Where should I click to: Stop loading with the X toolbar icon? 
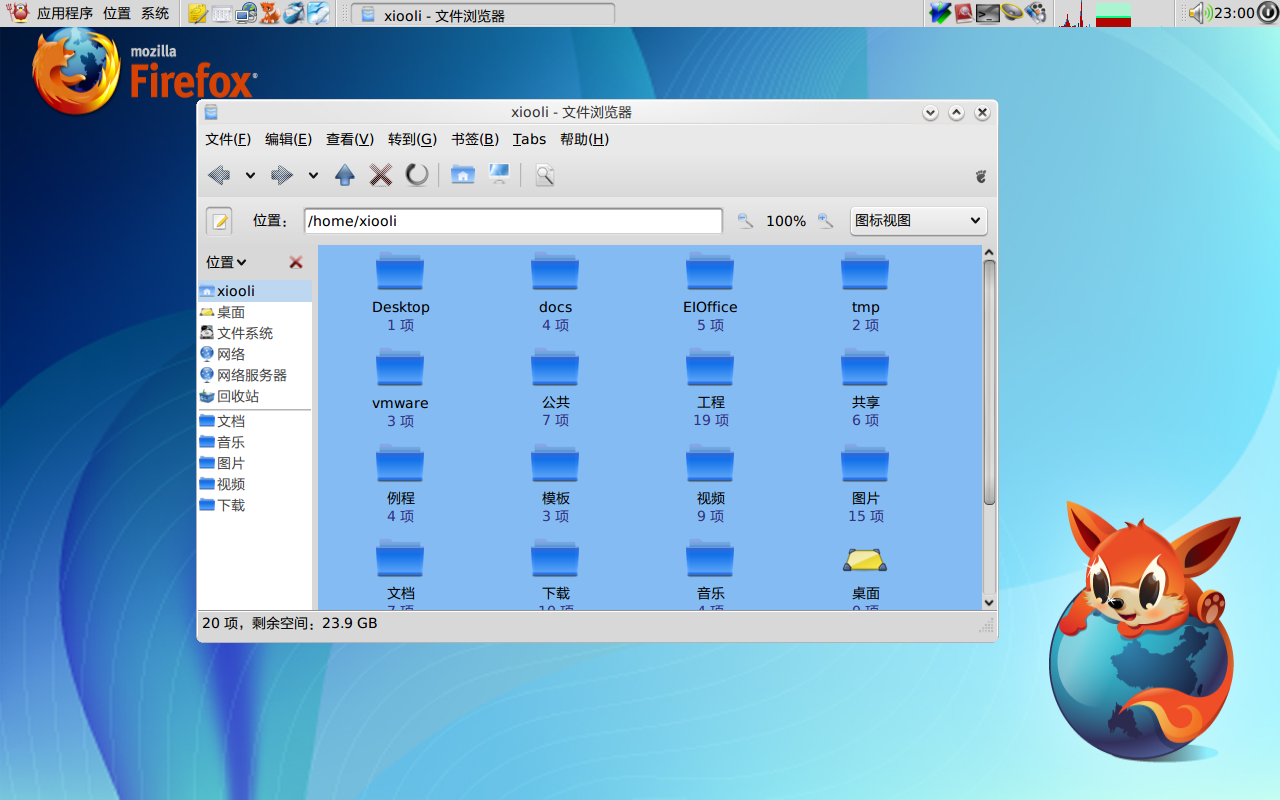point(381,175)
